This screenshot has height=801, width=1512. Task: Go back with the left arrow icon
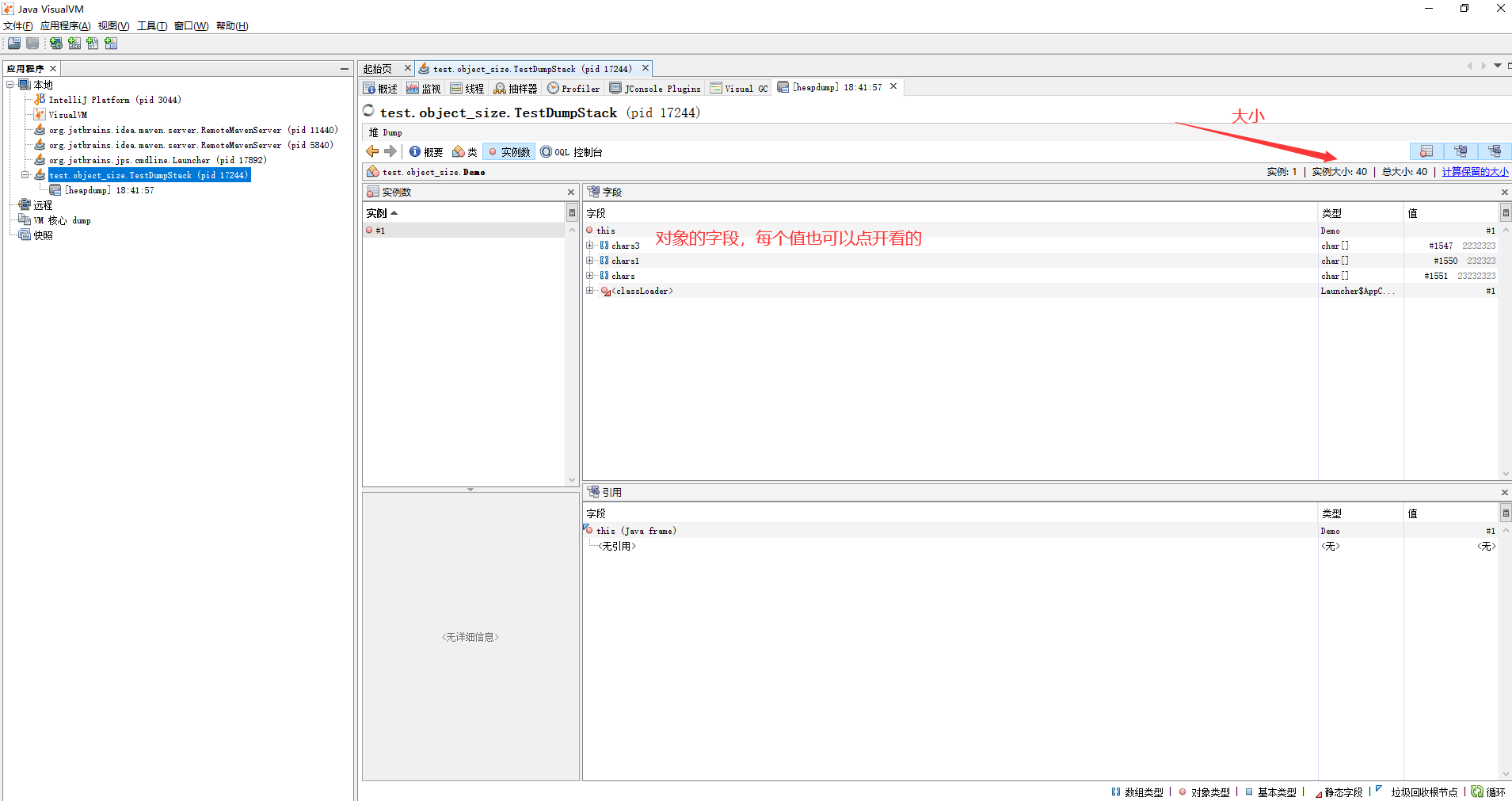point(372,151)
